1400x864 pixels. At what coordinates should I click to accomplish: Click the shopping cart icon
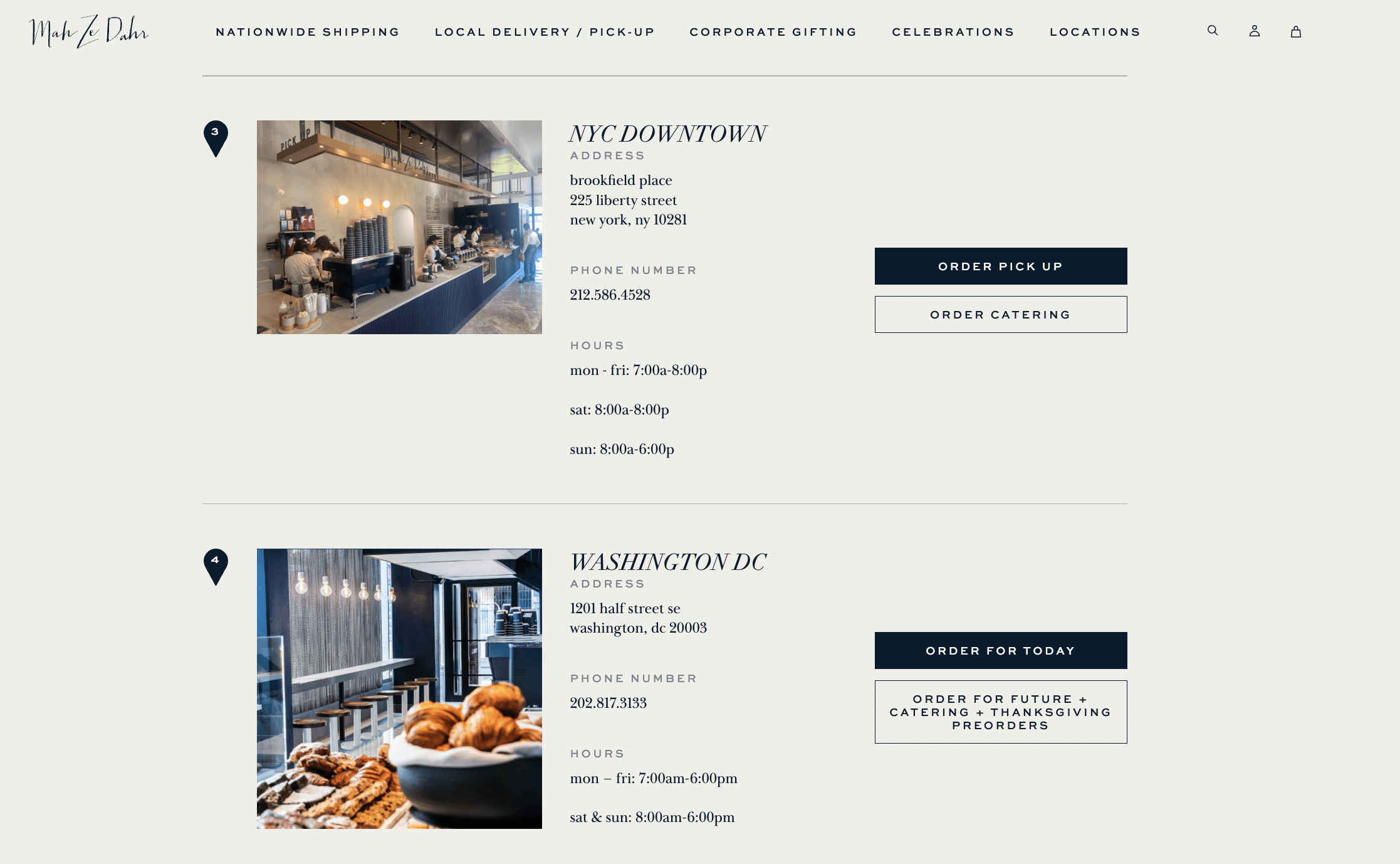click(1295, 31)
